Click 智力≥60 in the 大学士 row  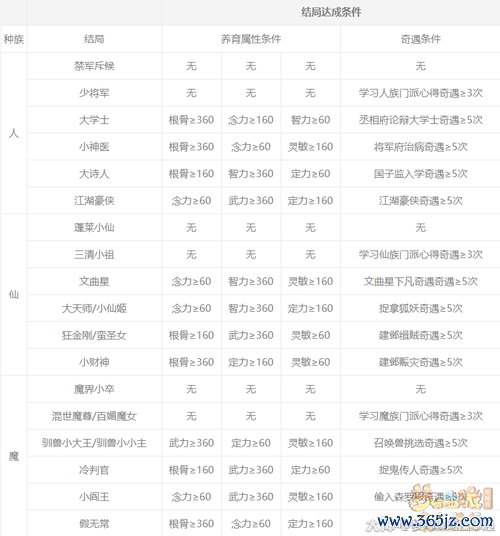pyautogui.click(x=310, y=120)
